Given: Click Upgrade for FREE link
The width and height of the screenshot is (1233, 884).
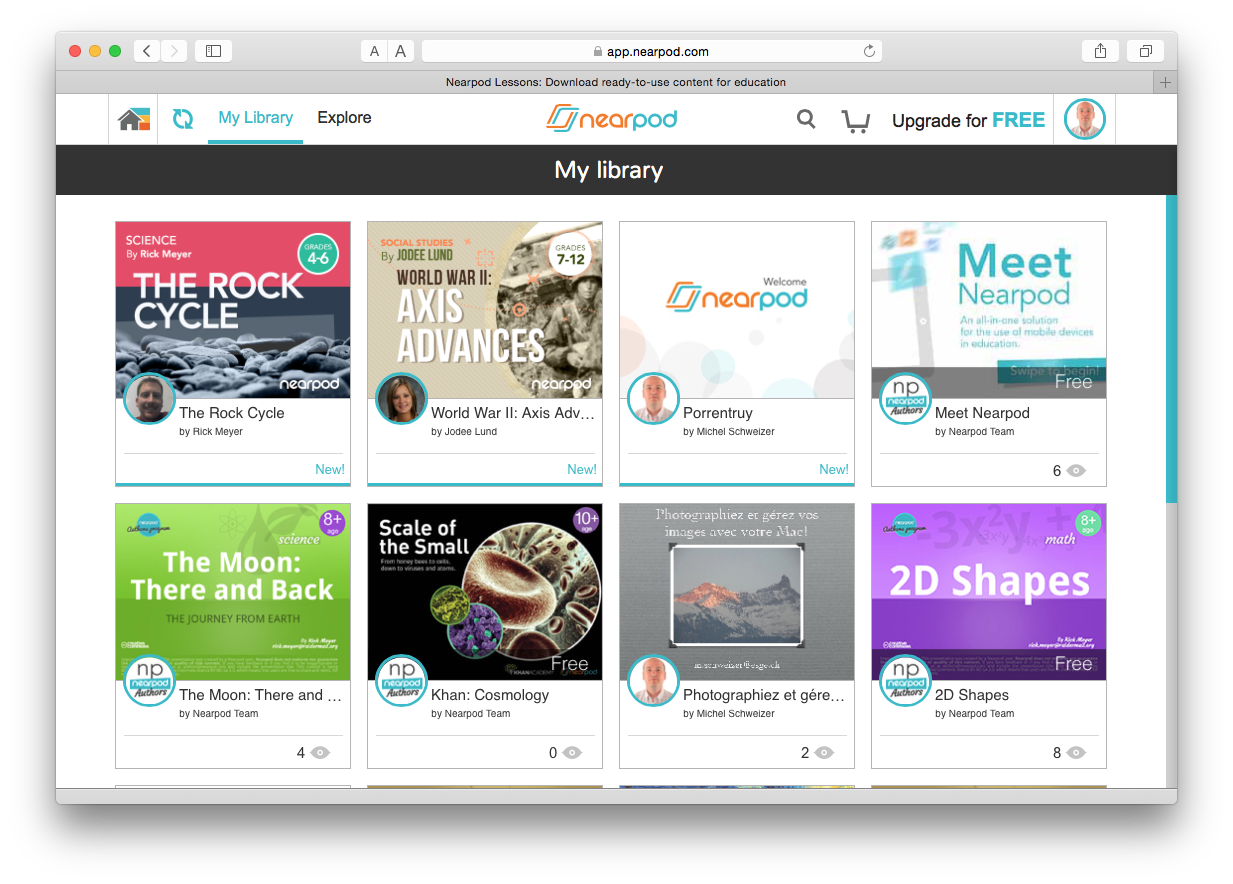Looking at the screenshot, I should click(x=967, y=121).
